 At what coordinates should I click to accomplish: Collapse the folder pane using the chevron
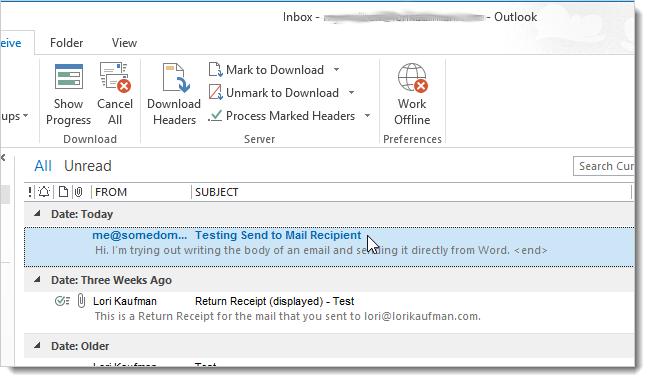click(3, 158)
